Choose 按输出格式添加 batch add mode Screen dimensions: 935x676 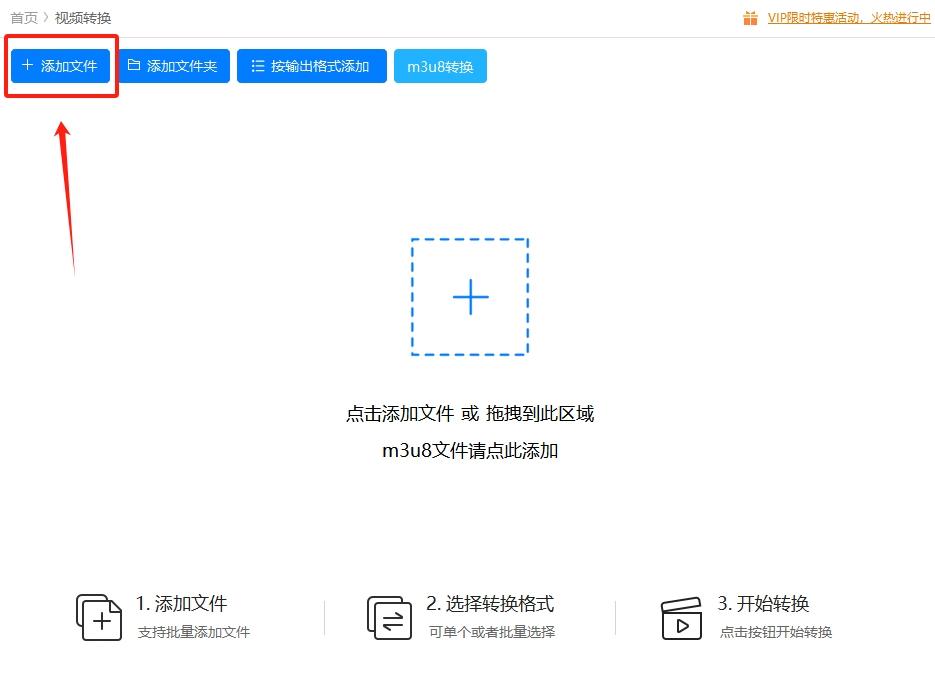pyautogui.click(x=312, y=65)
